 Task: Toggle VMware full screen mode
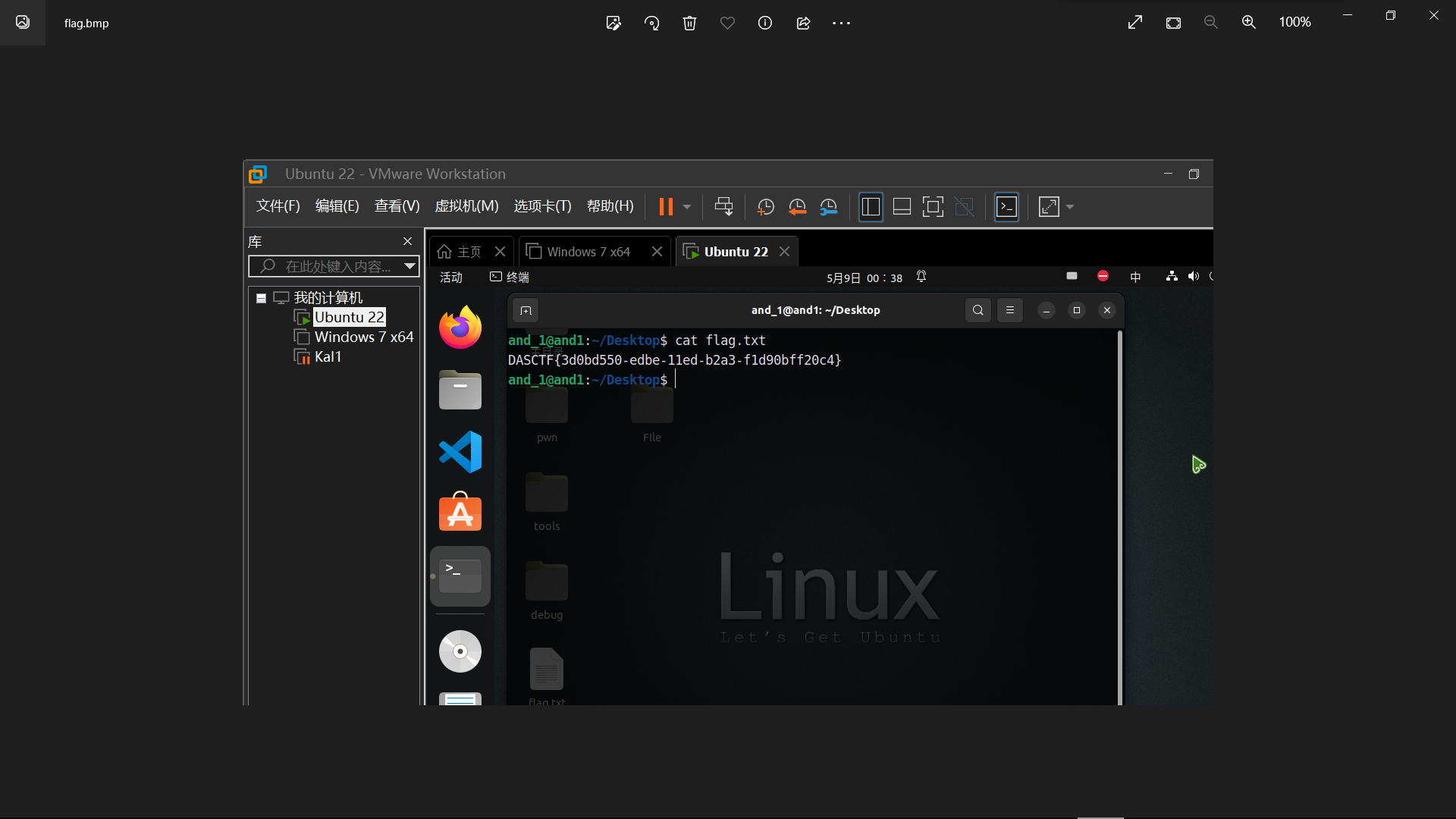click(933, 206)
